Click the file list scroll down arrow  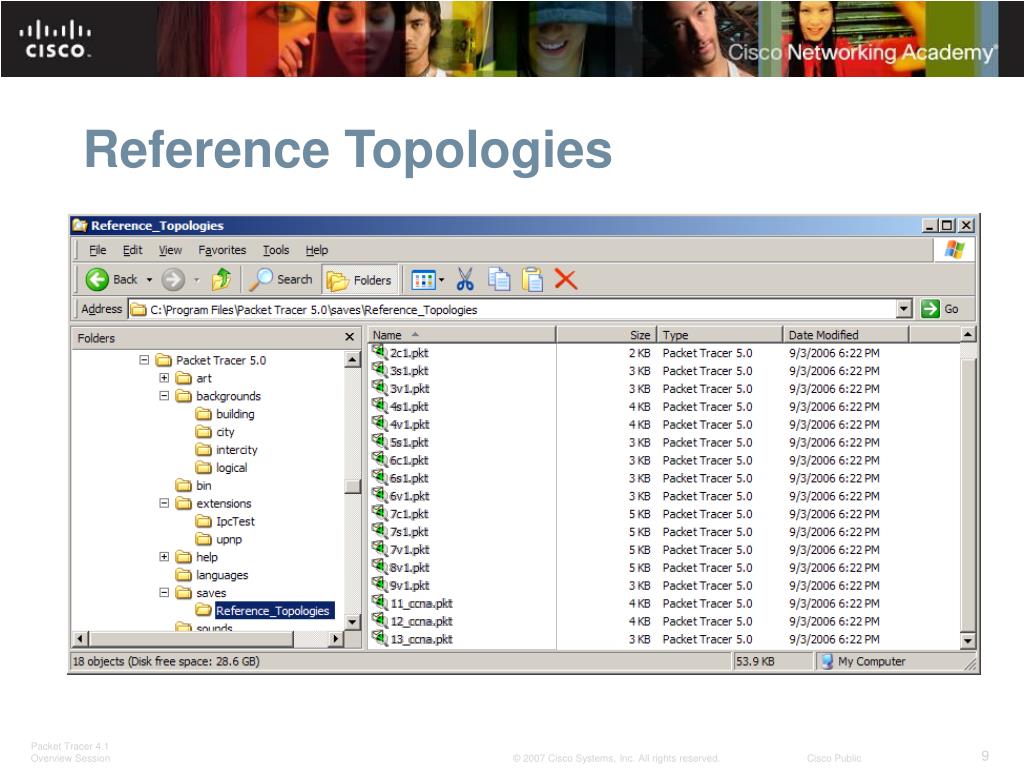point(968,641)
